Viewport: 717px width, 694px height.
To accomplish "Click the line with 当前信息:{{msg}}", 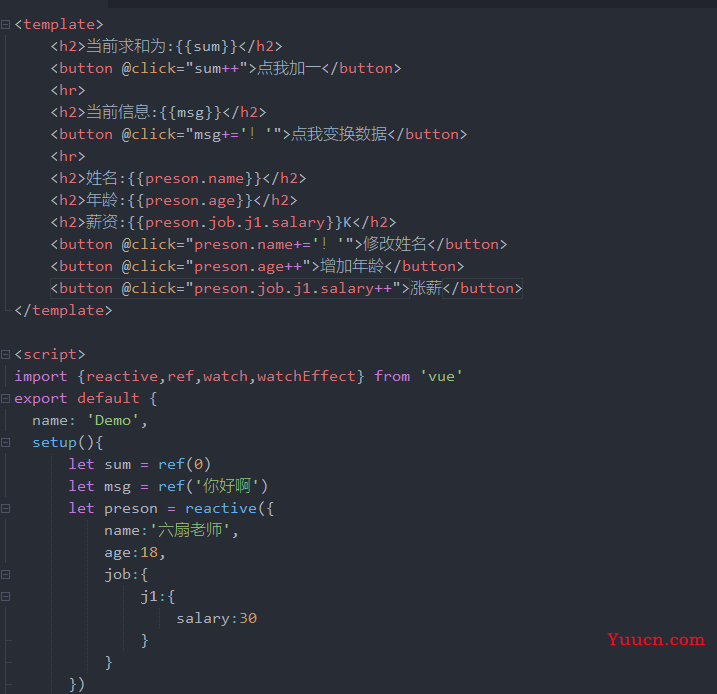I will click(158, 112).
